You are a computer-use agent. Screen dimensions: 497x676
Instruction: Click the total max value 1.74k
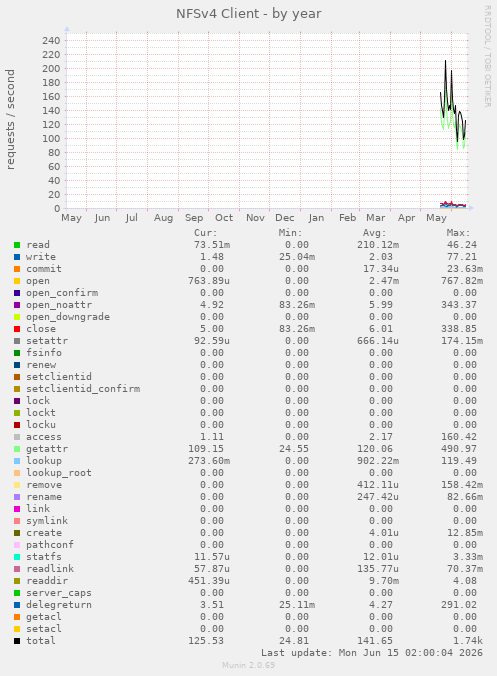coord(468,641)
